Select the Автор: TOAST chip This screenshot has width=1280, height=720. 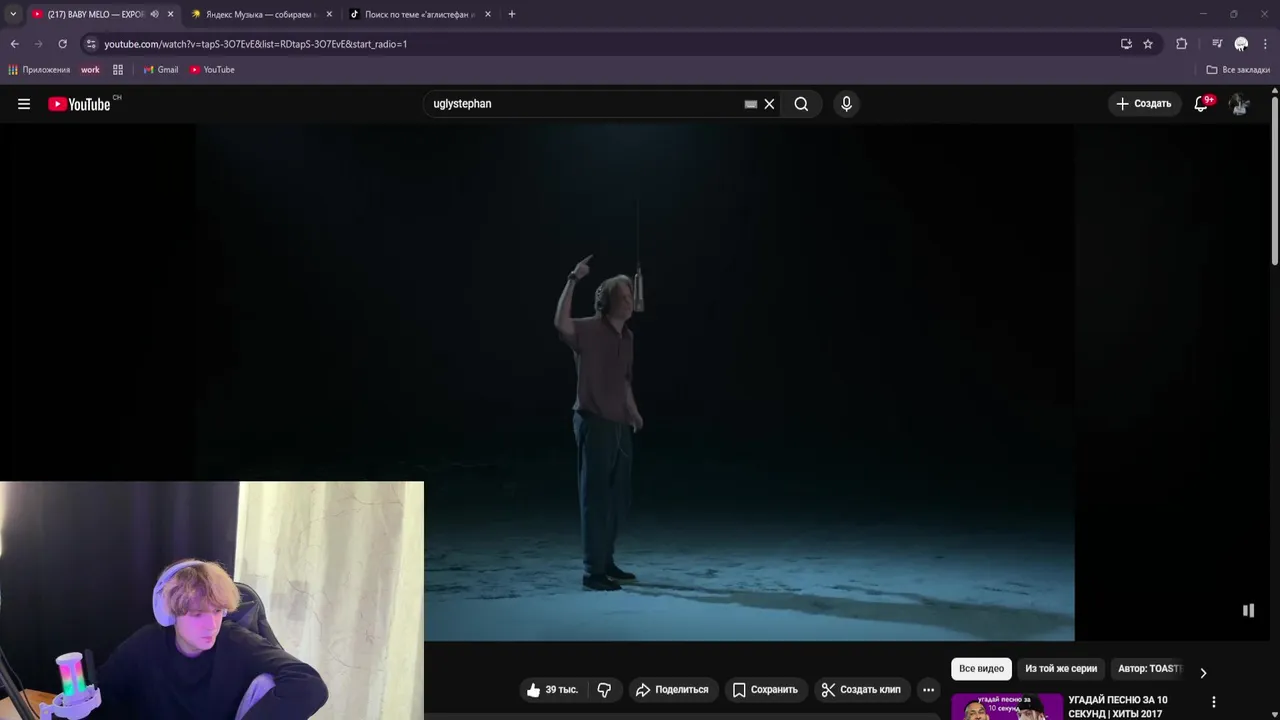click(x=1150, y=669)
